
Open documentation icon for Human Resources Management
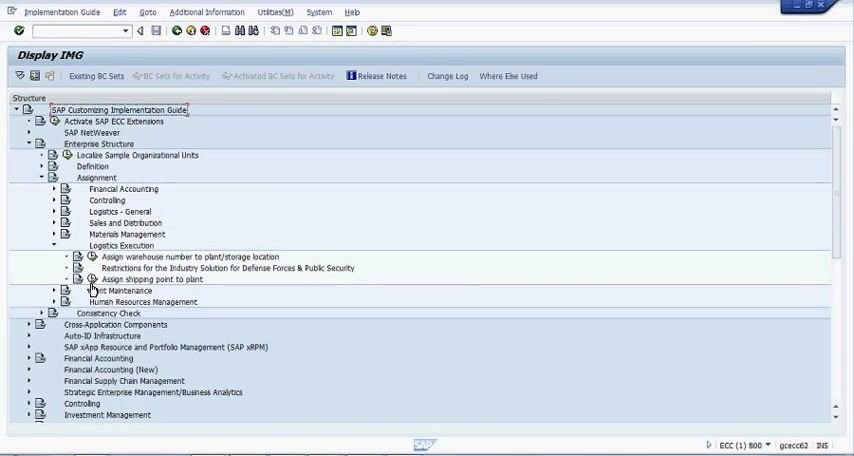pyautogui.click(x=65, y=301)
